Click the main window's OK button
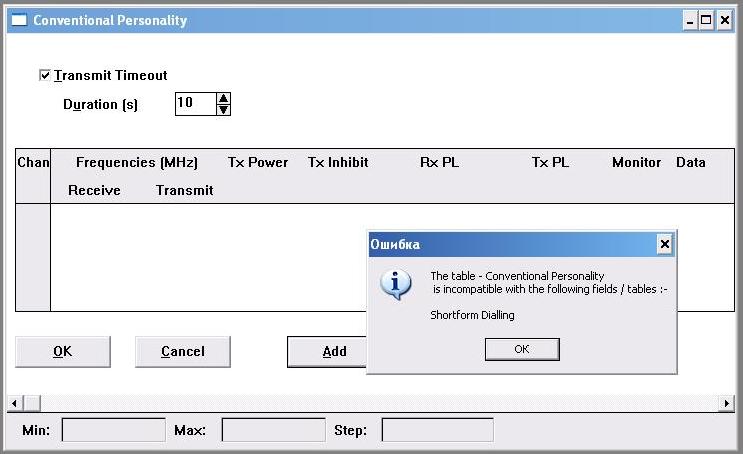This screenshot has height=454, width=743. (x=62, y=351)
